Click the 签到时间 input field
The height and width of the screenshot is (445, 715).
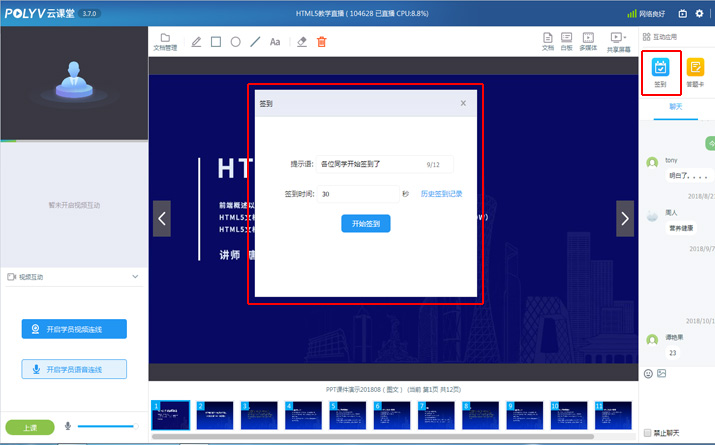click(357, 194)
